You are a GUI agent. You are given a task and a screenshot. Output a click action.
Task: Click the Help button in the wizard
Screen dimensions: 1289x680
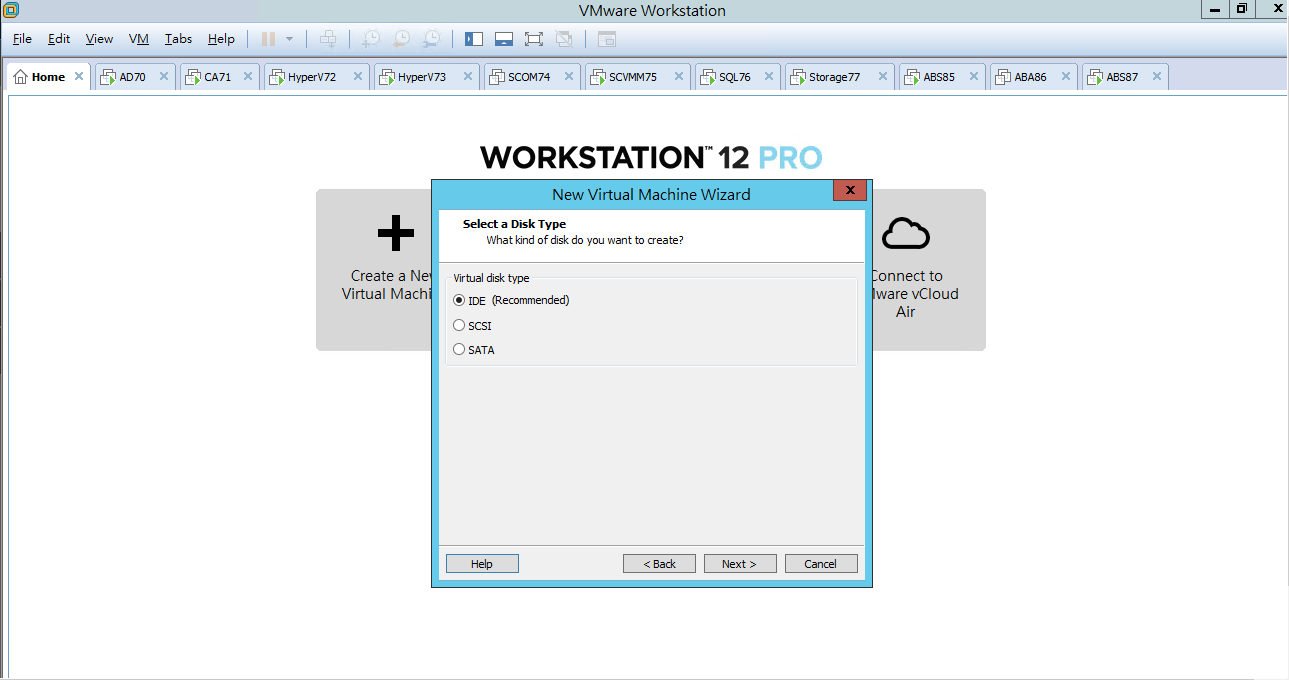(x=482, y=564)
